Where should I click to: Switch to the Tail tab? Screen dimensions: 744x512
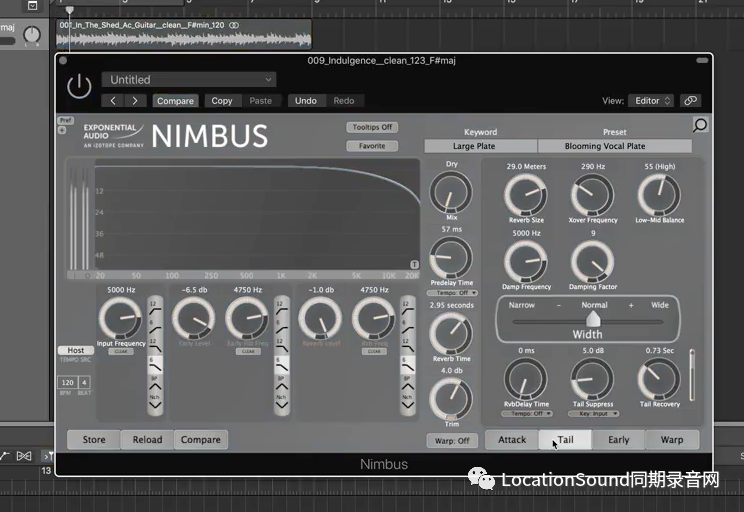click(x=565, y=440)
